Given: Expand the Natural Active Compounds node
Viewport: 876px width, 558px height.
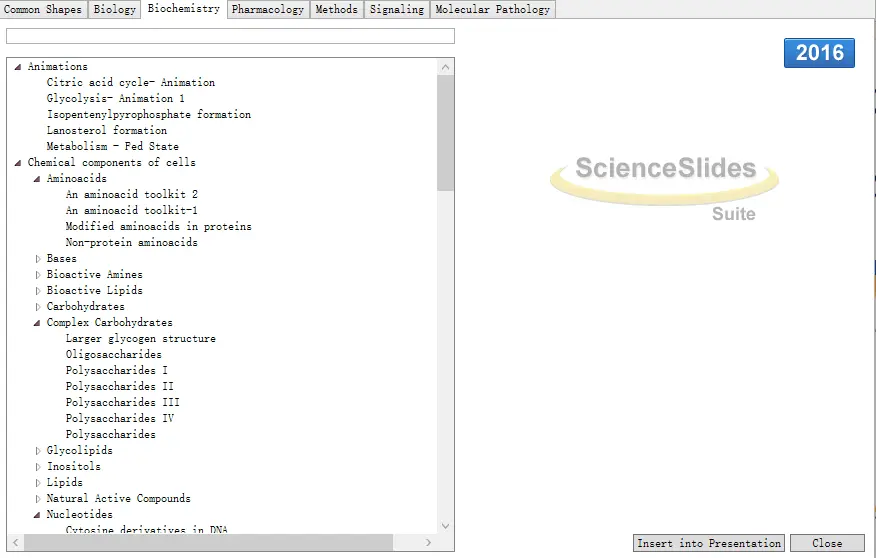Looking at the screenshot, I should point(38,499).
